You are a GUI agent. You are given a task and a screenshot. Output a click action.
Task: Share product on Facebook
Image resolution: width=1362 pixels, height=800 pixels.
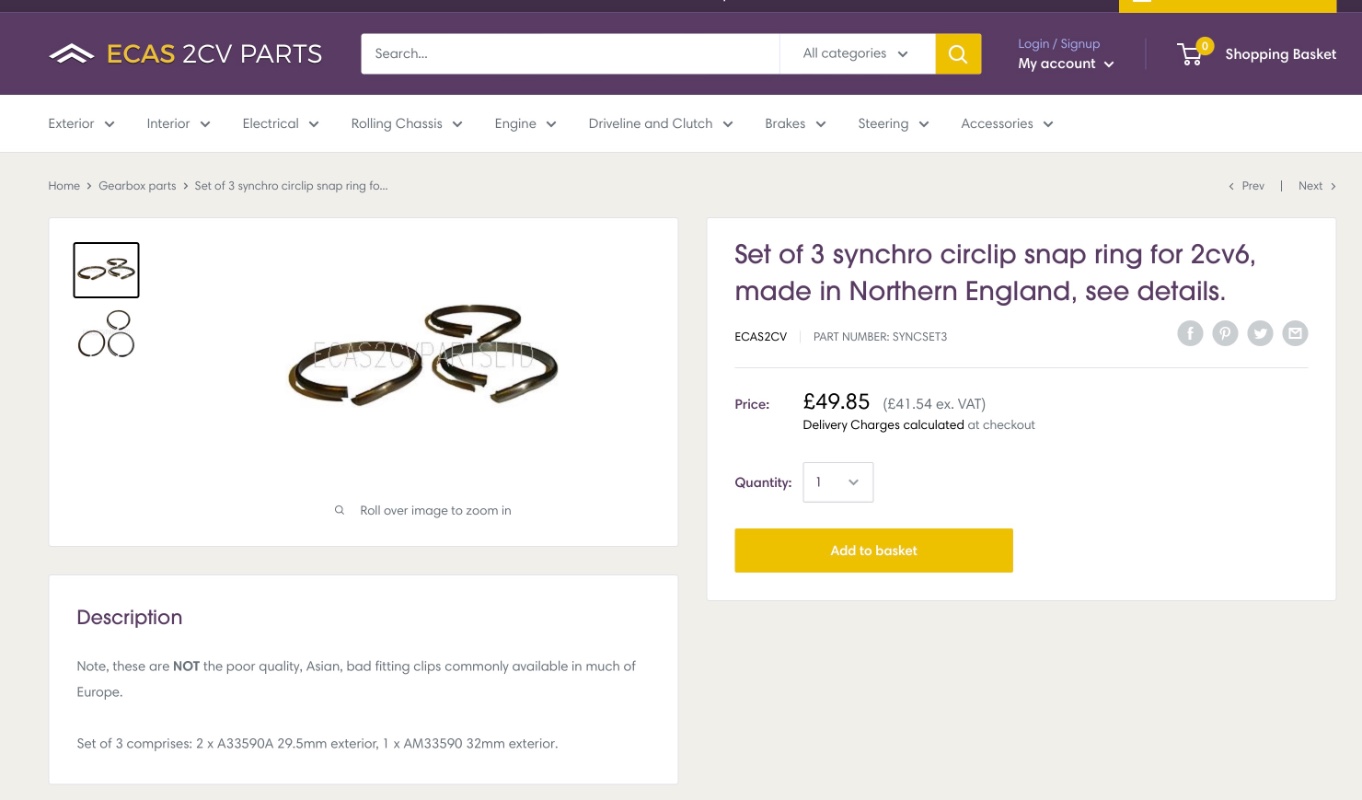click(1189, 333)
